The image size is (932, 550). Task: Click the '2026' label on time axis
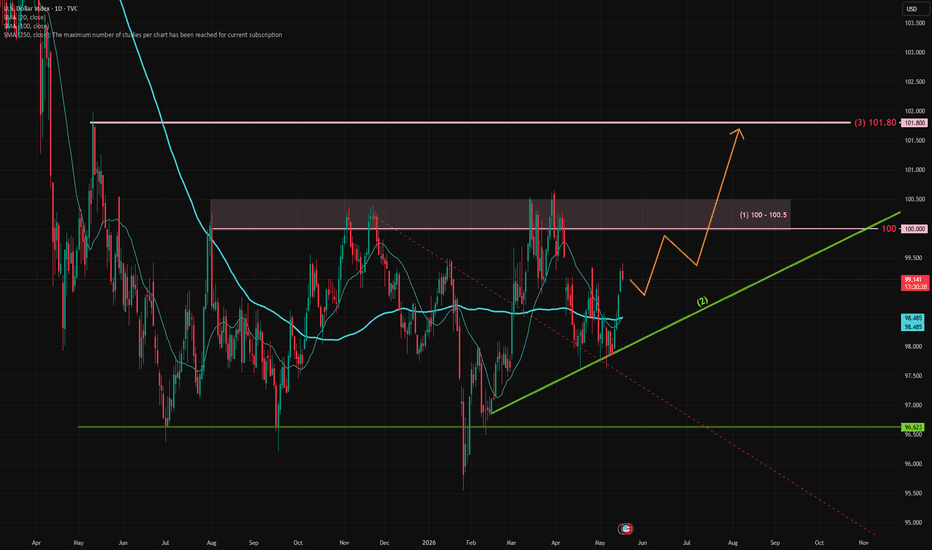pos(429,543)
